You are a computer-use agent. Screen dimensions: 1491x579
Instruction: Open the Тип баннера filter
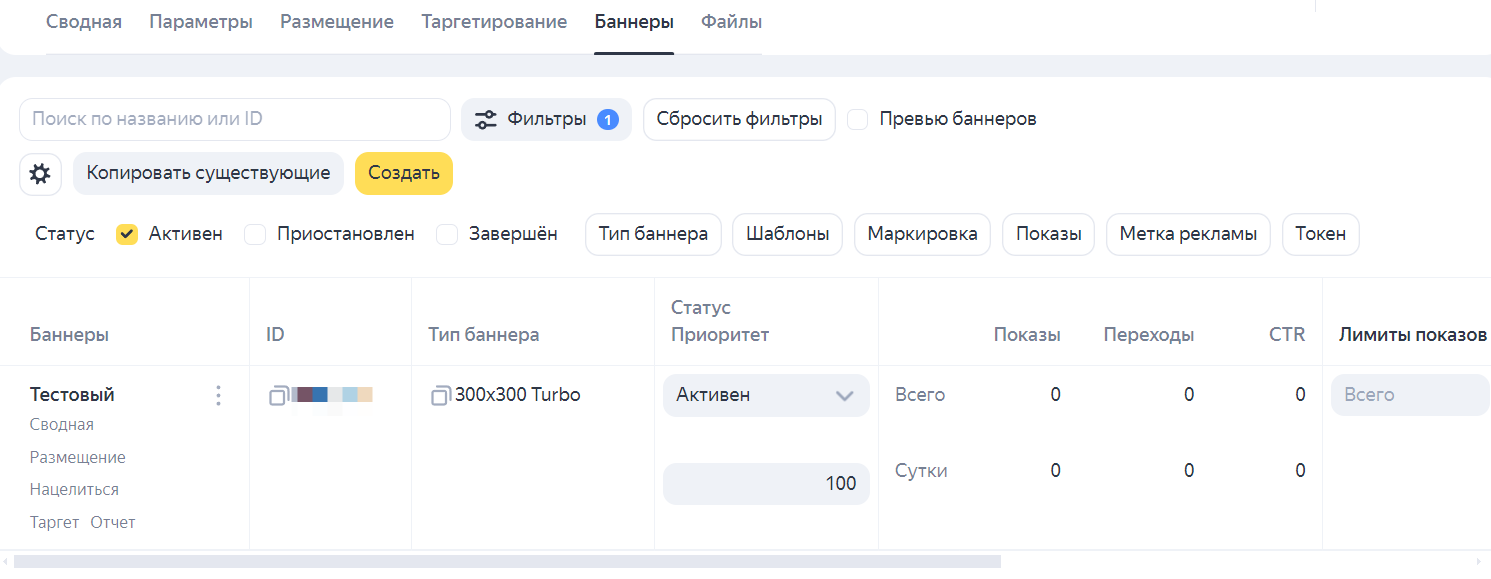(653, 234)
